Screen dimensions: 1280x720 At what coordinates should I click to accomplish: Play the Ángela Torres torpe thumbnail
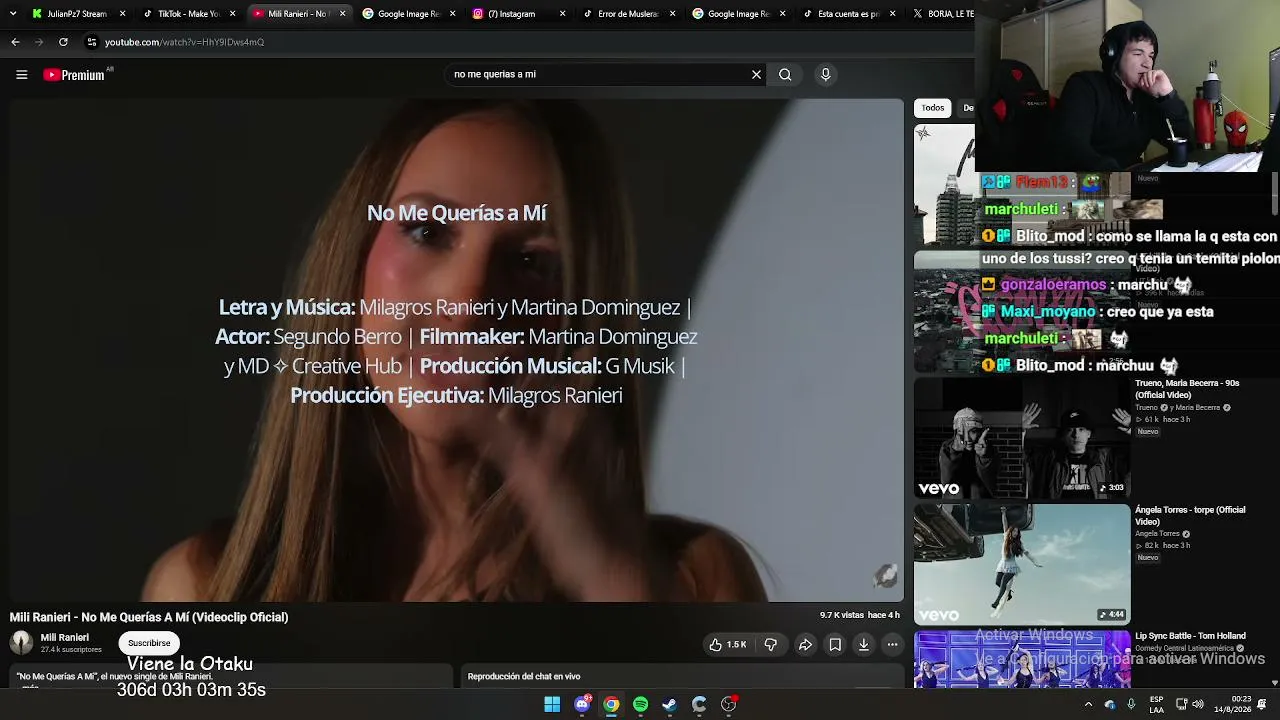coord(1022,565)
